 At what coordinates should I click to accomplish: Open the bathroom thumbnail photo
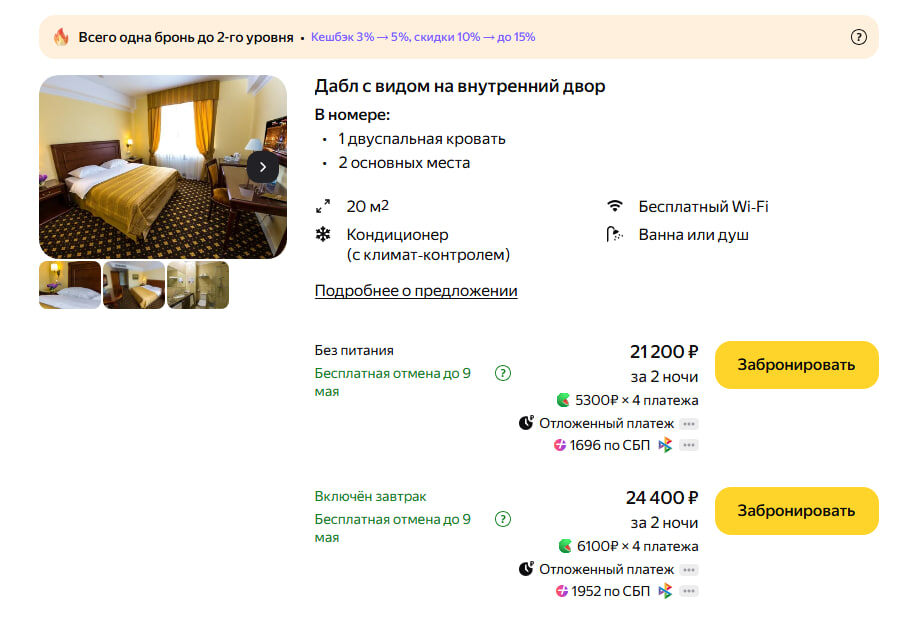[x=197, y=285]
